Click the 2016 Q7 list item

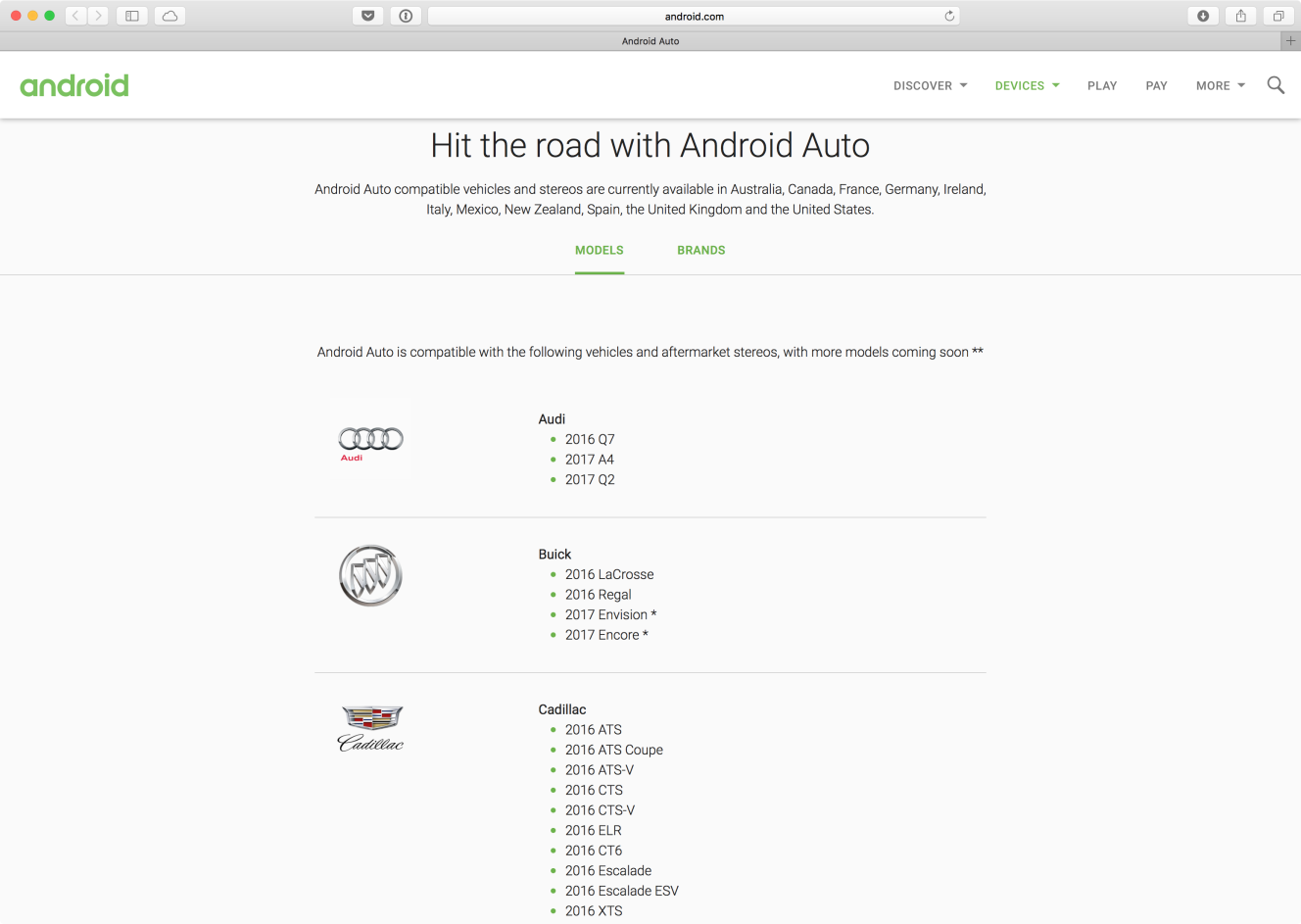(590, 439)
